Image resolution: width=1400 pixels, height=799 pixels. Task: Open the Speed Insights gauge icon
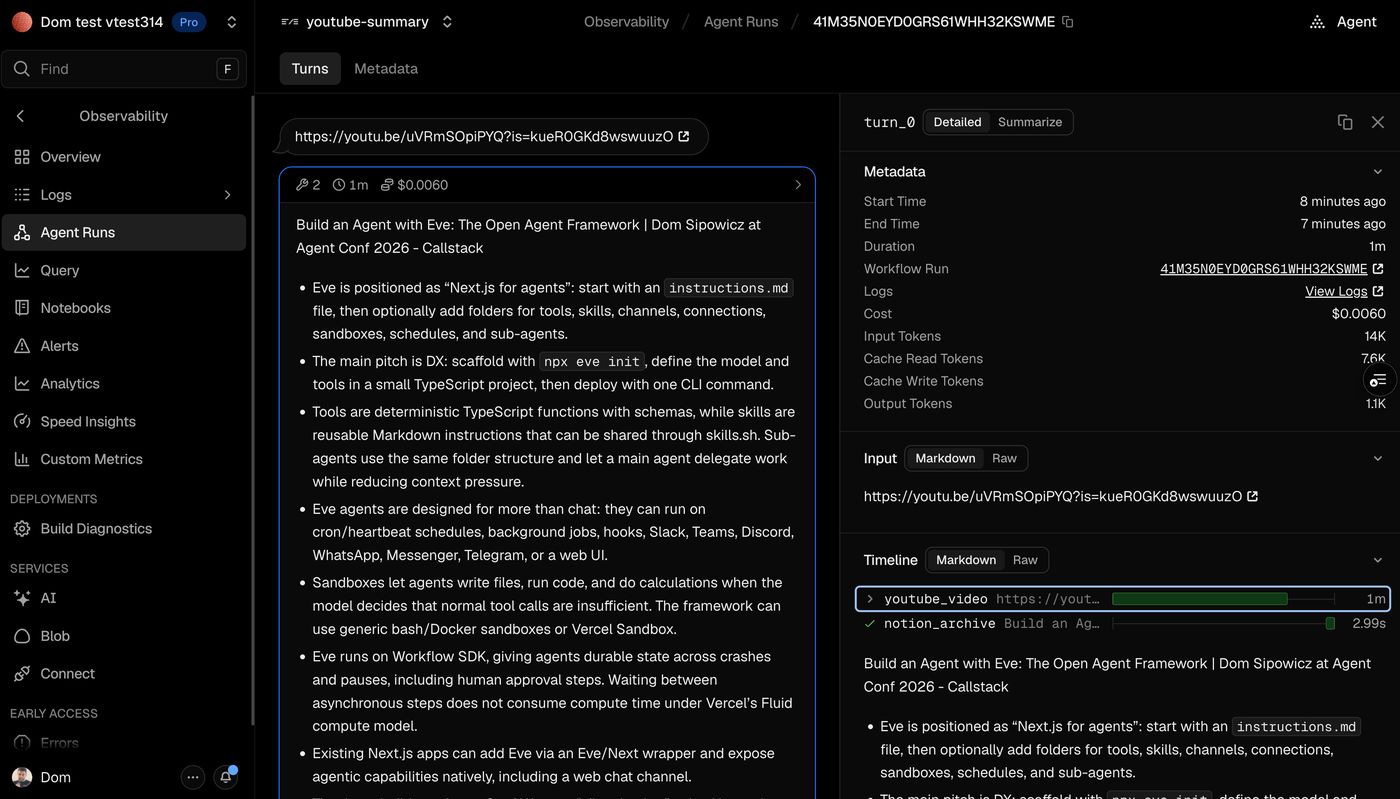(22, 422)
